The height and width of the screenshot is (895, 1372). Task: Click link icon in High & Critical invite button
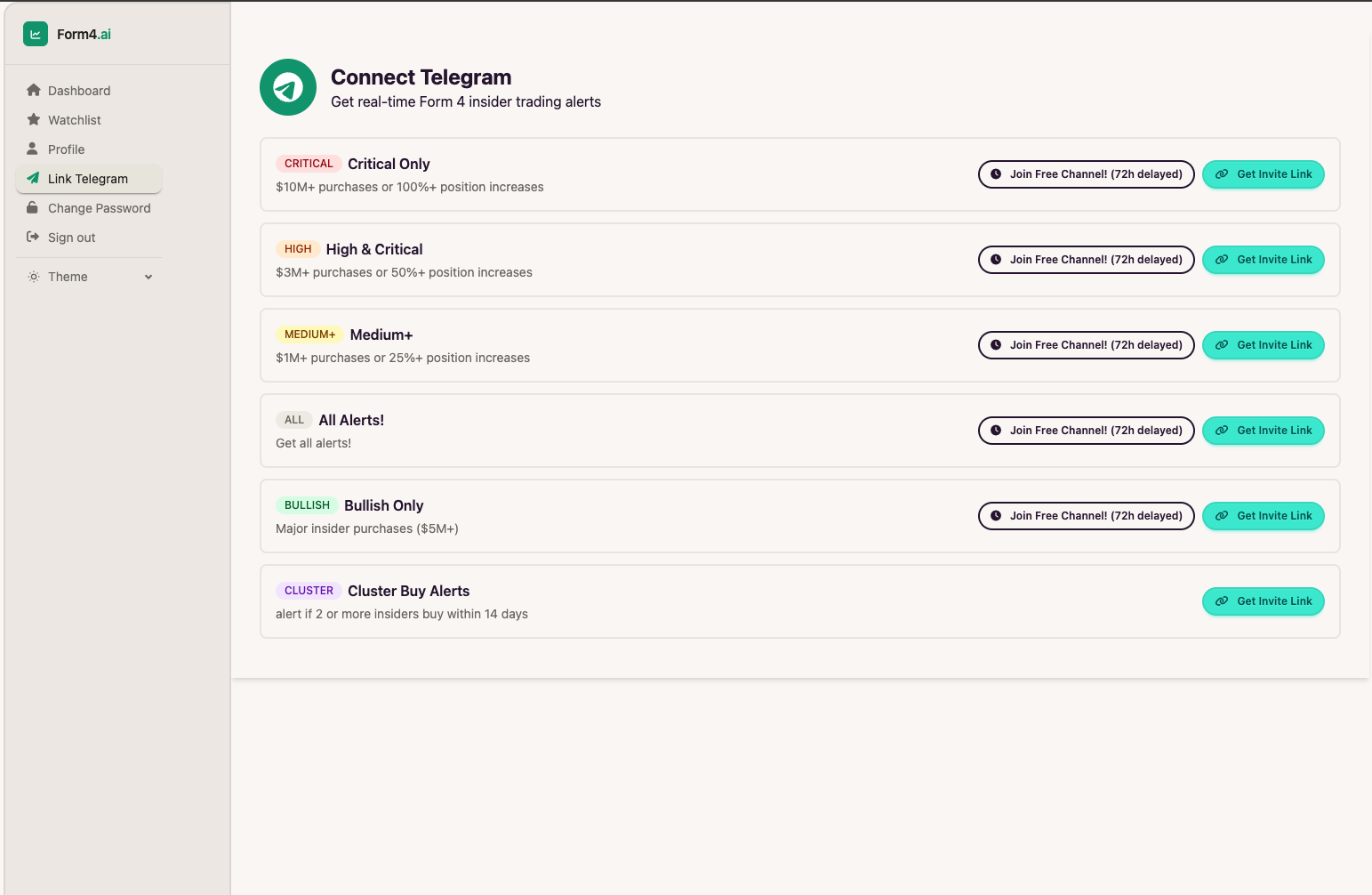(x=1222, y=260)
